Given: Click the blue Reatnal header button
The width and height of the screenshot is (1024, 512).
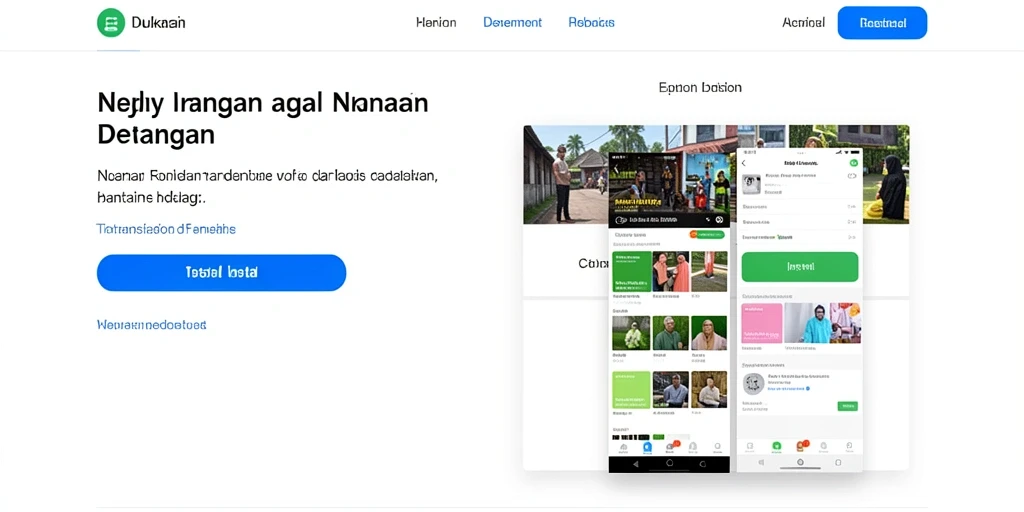Looking at the screenshot, I should 882,23.
